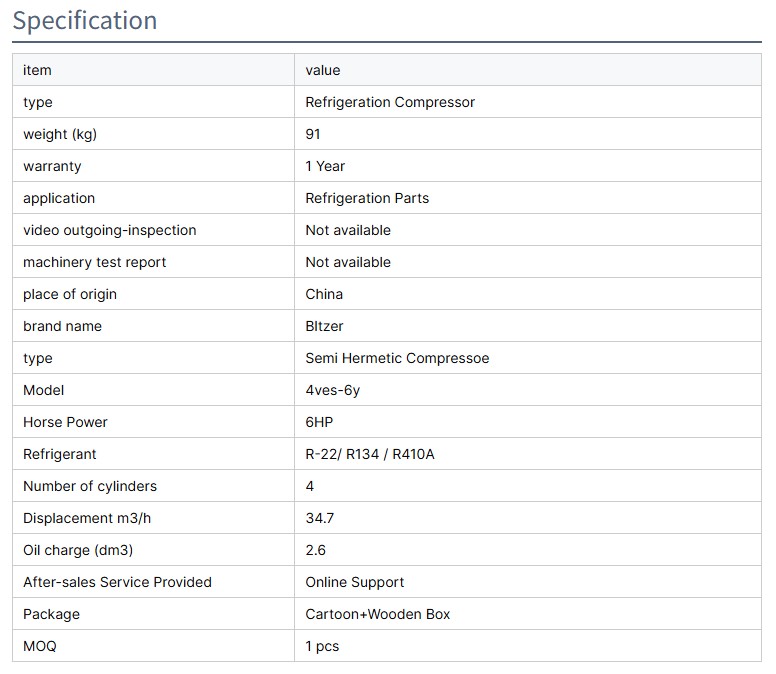Click the Number of cylinders label
The image size is (776, 674).
[x=90, y=486]
